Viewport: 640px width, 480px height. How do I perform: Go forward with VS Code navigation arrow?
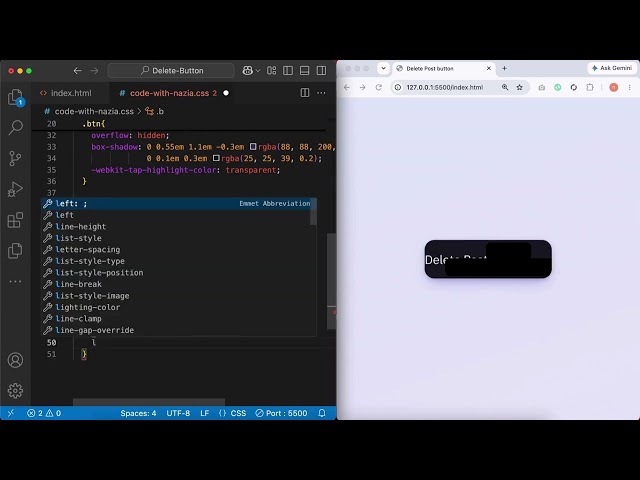coord(94,71)
